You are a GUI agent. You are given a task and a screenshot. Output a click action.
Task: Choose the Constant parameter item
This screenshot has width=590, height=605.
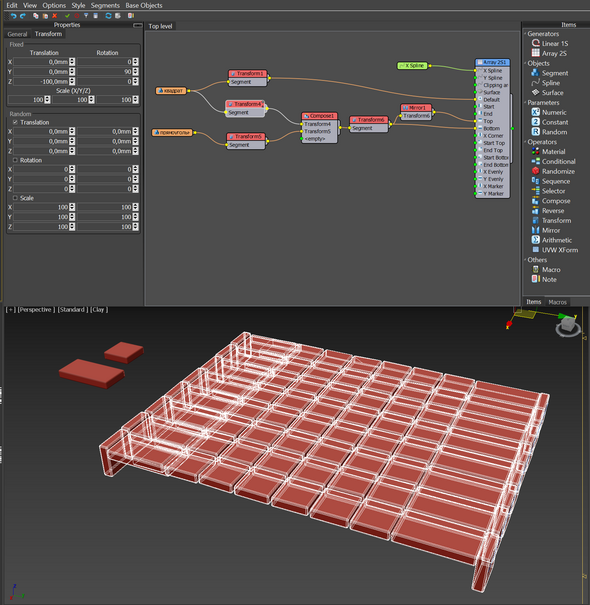[x=550, y=122]
